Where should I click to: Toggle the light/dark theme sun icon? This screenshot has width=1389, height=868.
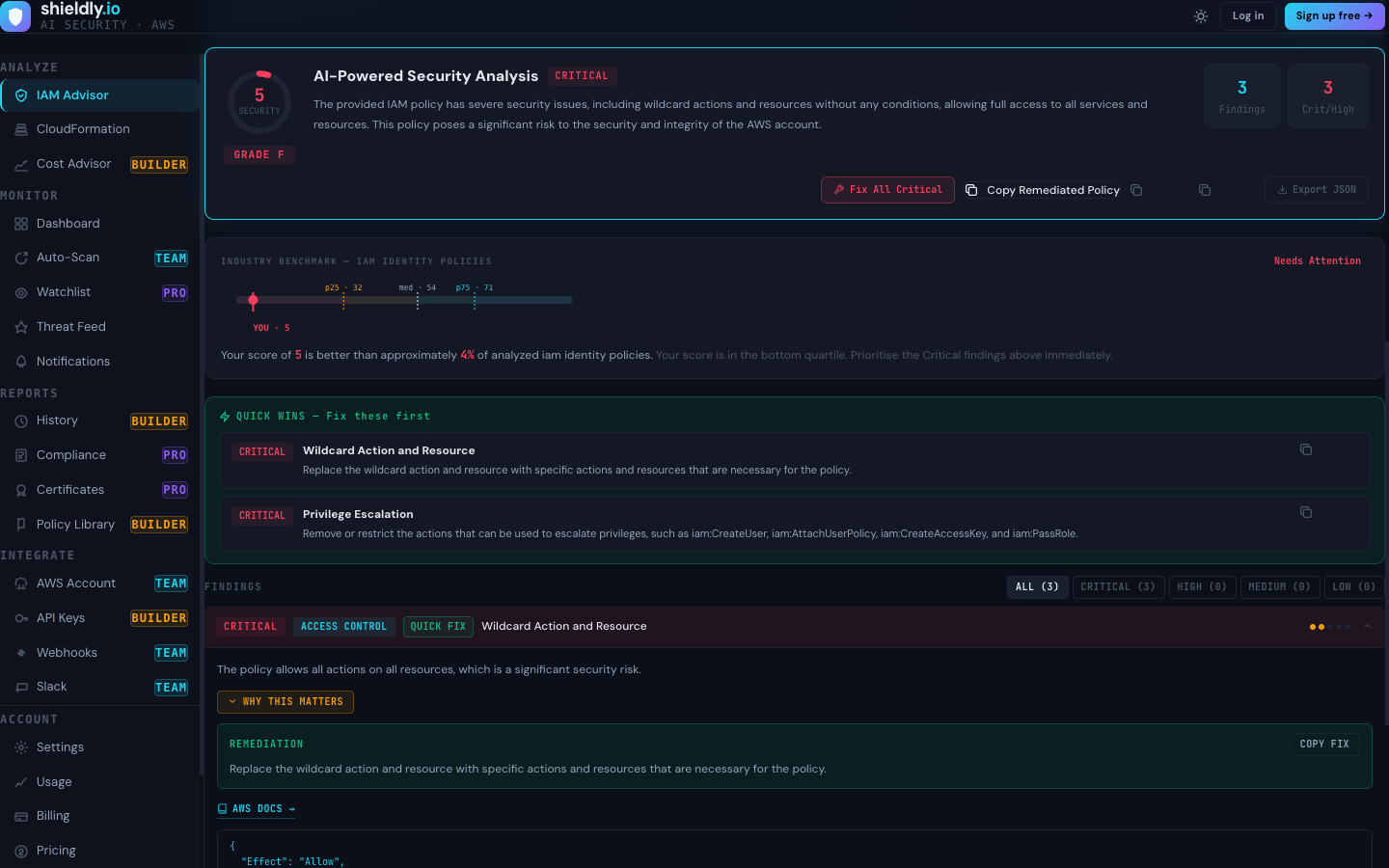1201,16
